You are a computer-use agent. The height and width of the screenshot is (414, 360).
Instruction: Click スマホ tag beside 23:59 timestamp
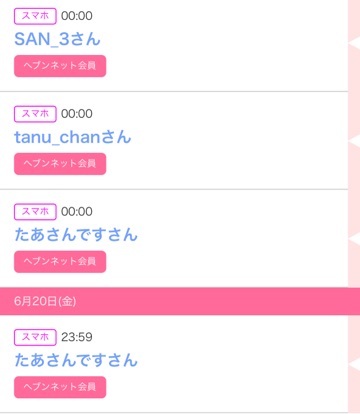[x=35, y=337]
